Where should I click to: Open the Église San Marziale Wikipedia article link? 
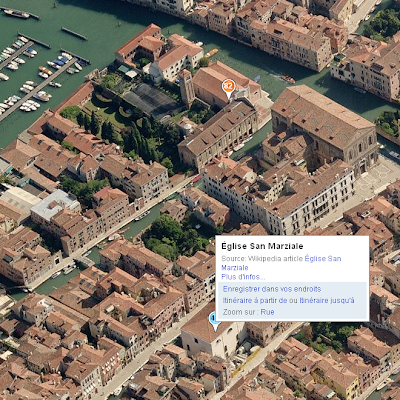(281, 263)
